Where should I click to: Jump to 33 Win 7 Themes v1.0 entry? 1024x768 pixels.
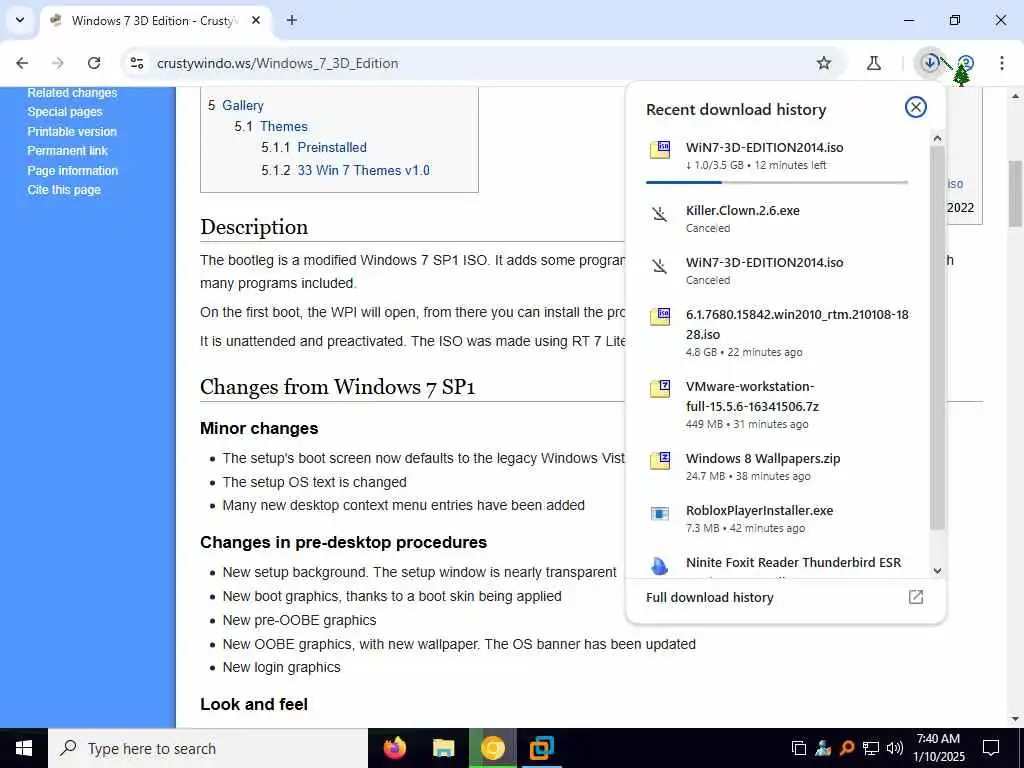[x=363, y=170]
